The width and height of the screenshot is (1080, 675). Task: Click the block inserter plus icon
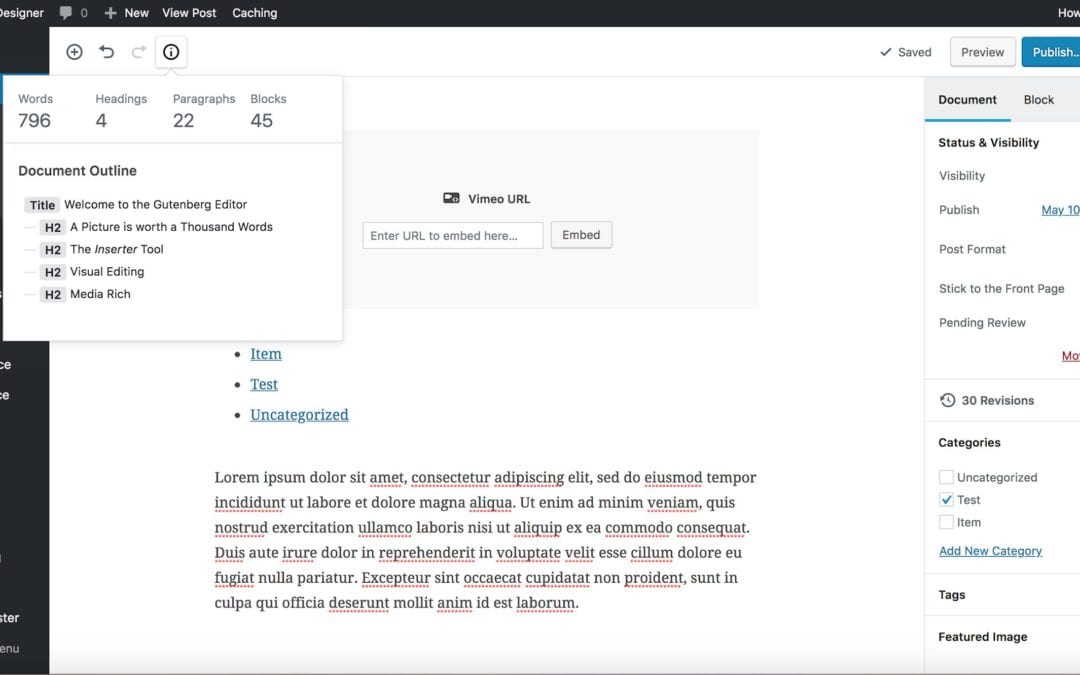pyautogui.click(x=73, y=51)
